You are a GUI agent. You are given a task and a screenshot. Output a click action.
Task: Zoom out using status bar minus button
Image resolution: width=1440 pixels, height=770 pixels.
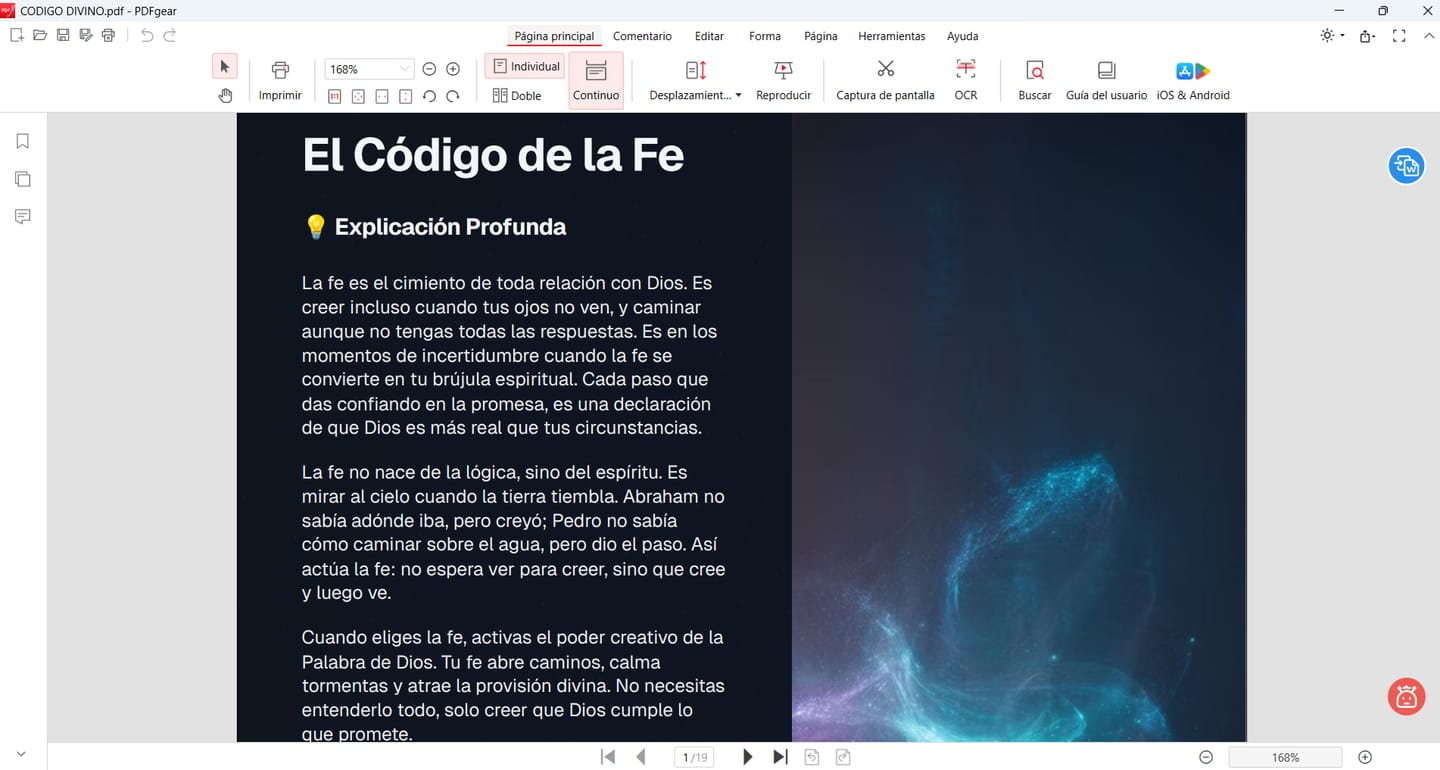pyautogui.click(x=1206, y=757)
